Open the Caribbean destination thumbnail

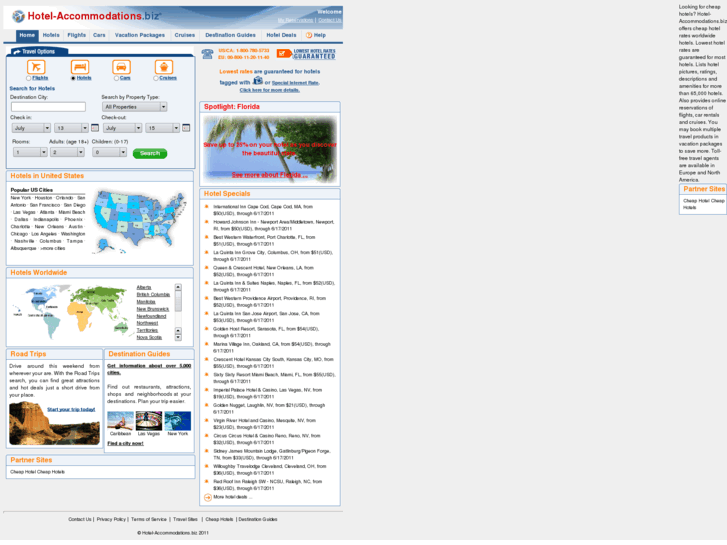click(120, 421)
